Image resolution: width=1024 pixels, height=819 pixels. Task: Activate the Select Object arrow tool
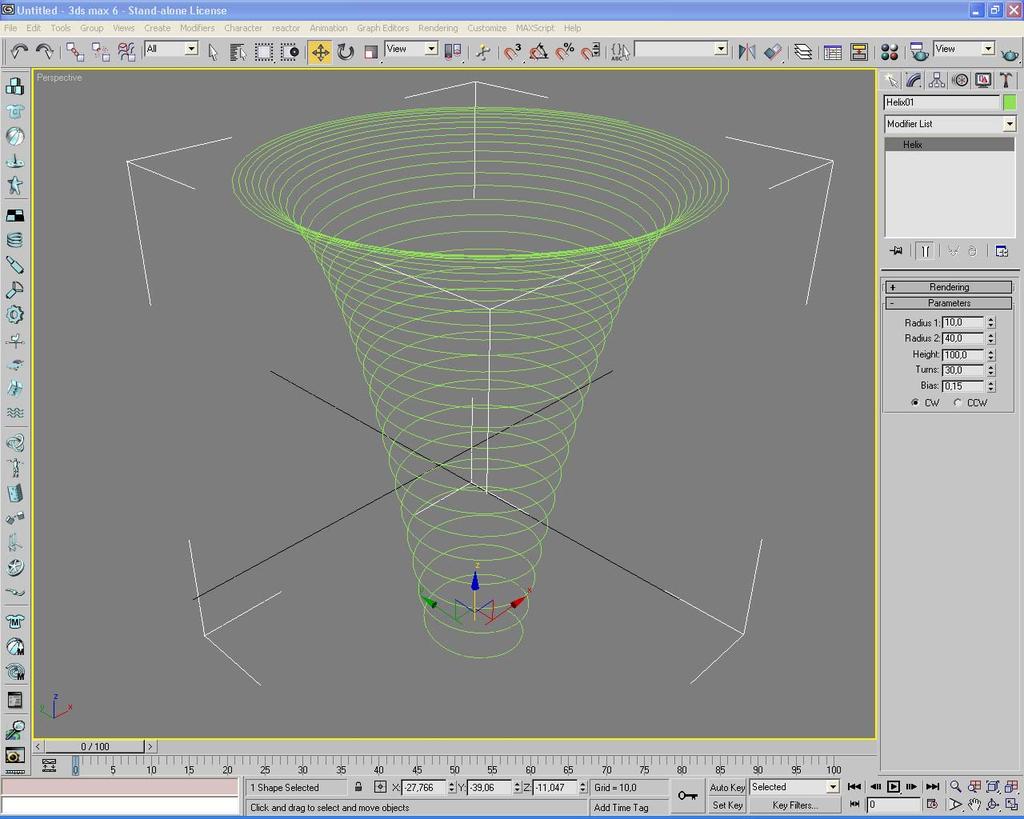tap(212, 52)
